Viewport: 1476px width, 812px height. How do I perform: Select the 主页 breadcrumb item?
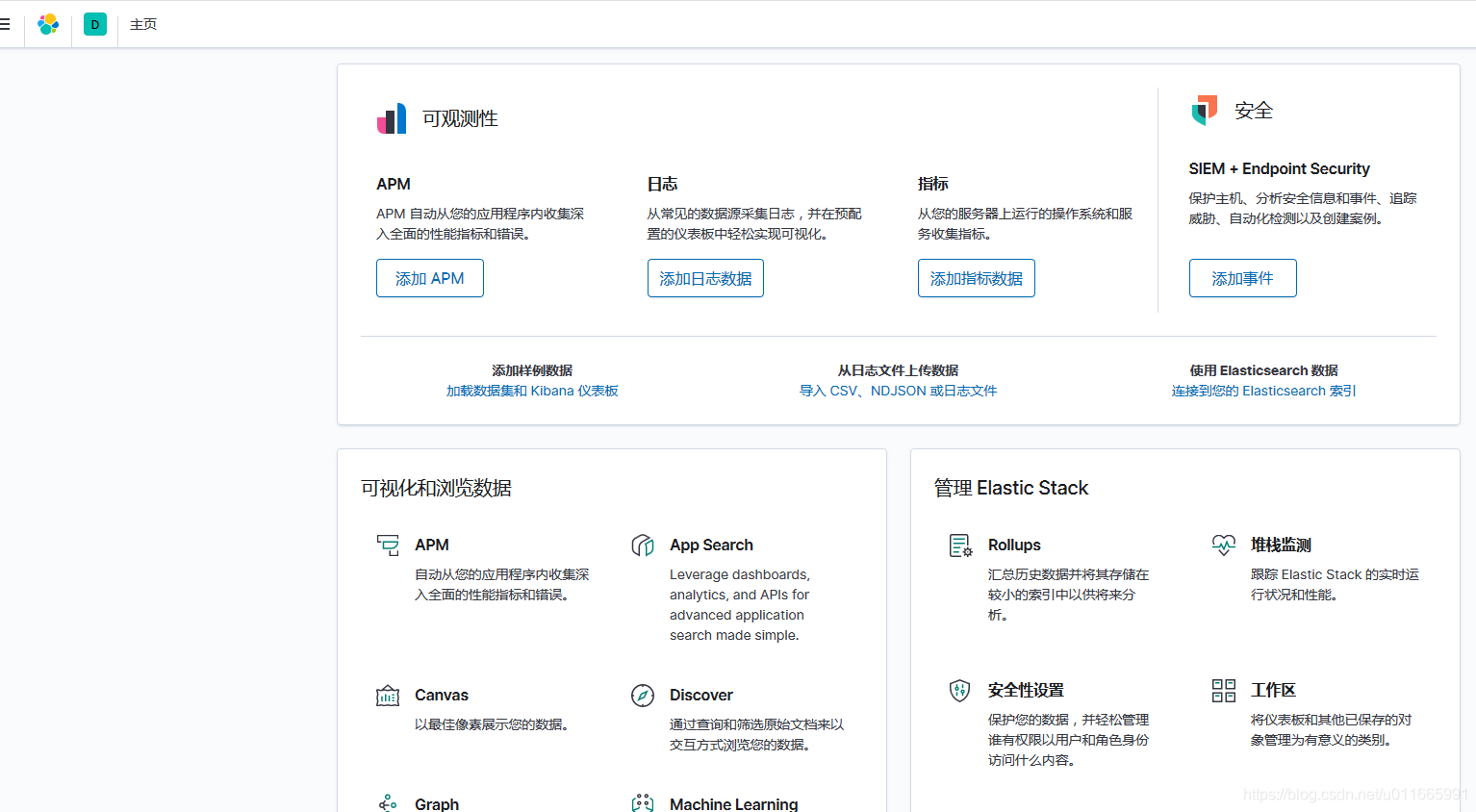pyautogui.click(x=143, y=24)
